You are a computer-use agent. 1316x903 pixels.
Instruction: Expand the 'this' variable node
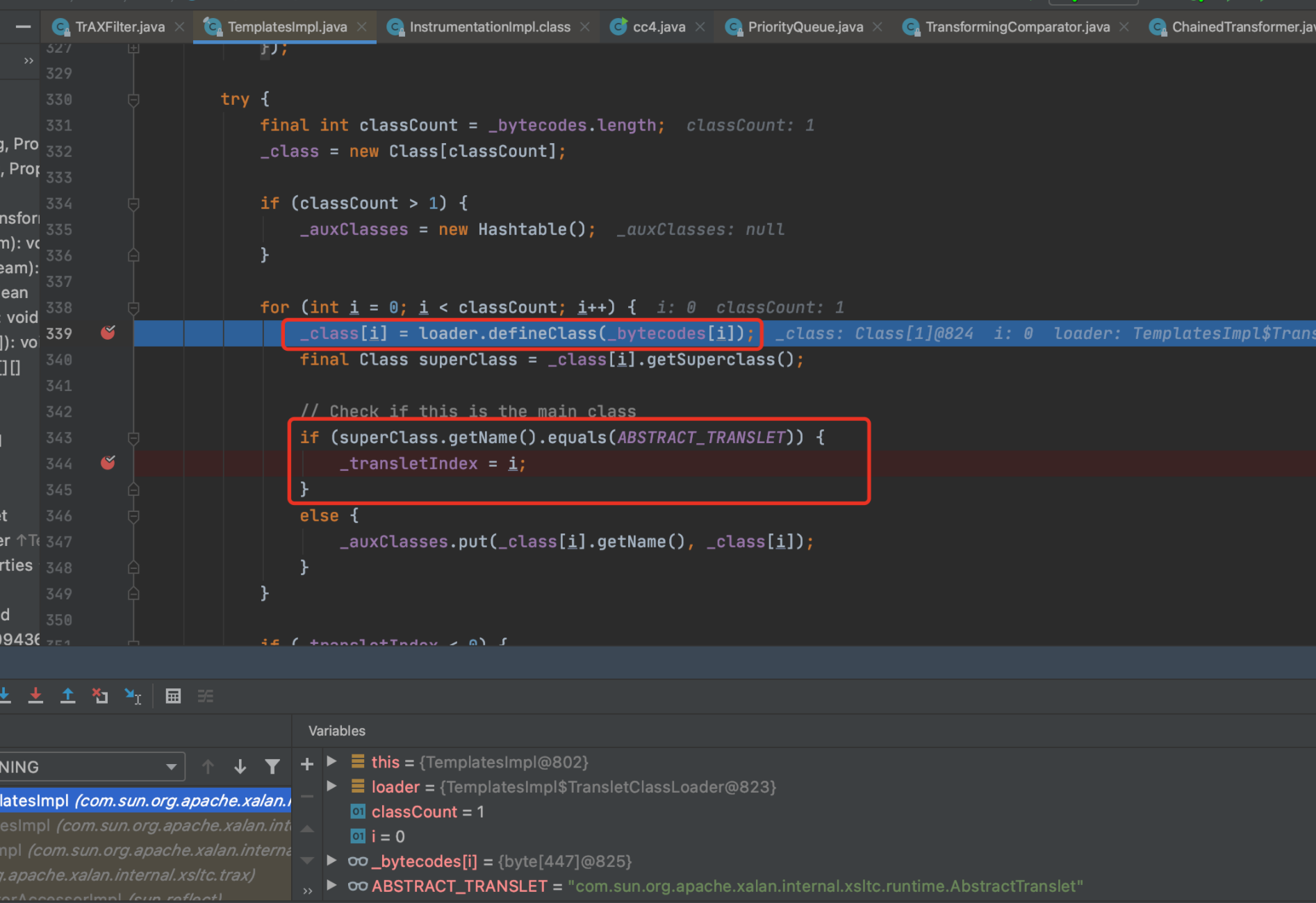[x=332, y=761]
